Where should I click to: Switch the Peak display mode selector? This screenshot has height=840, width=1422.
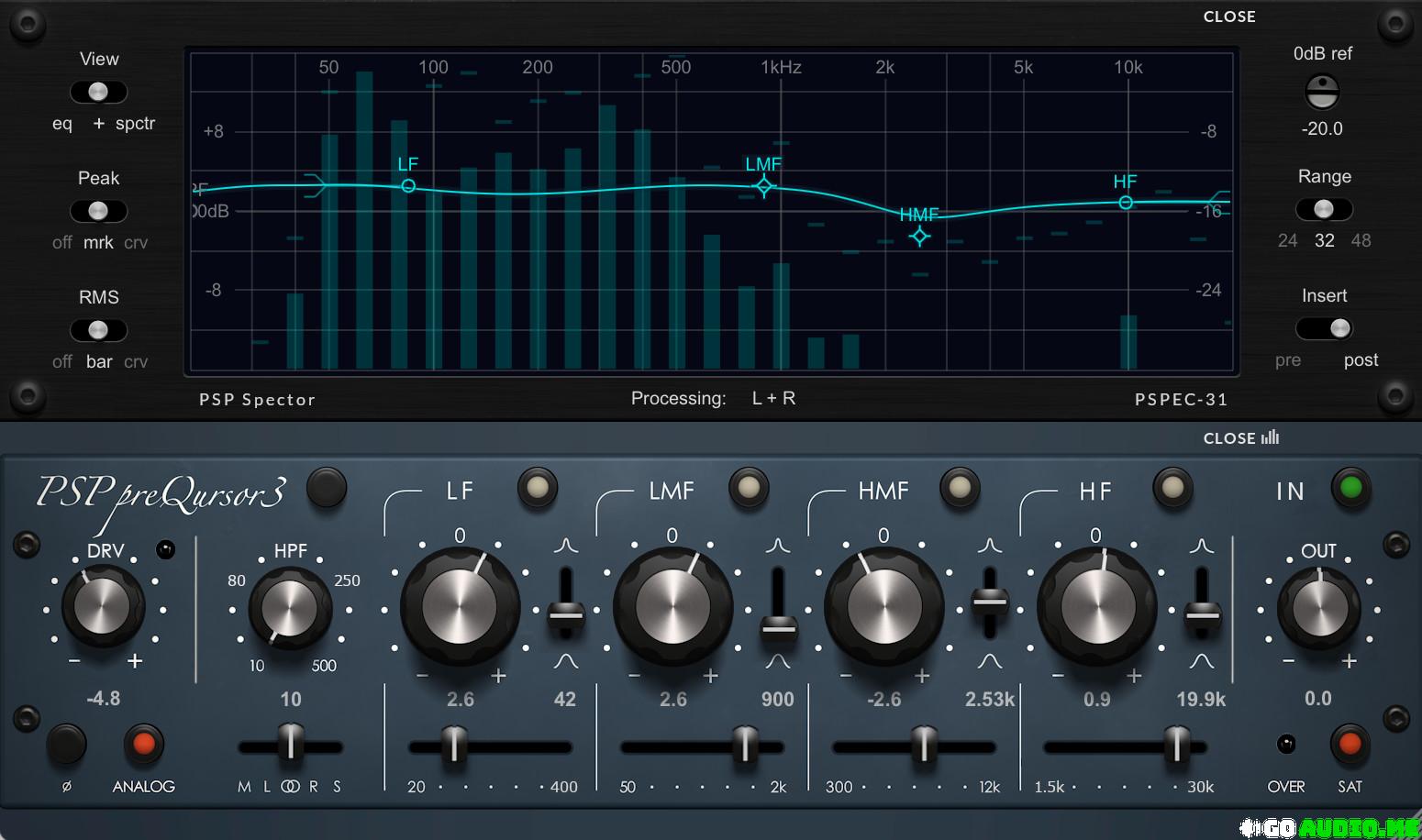(98, 211)
